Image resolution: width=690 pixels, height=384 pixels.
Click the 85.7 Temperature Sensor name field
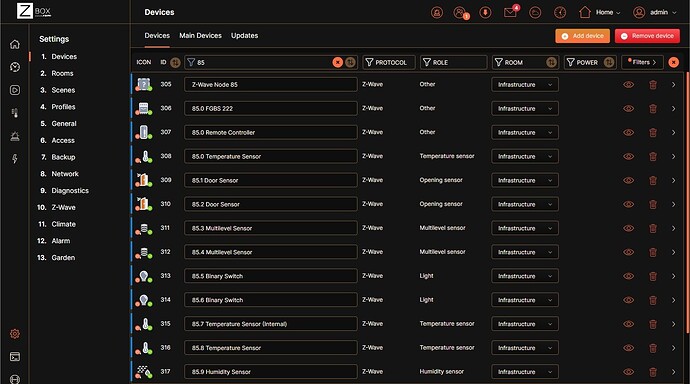coord(271,324)
